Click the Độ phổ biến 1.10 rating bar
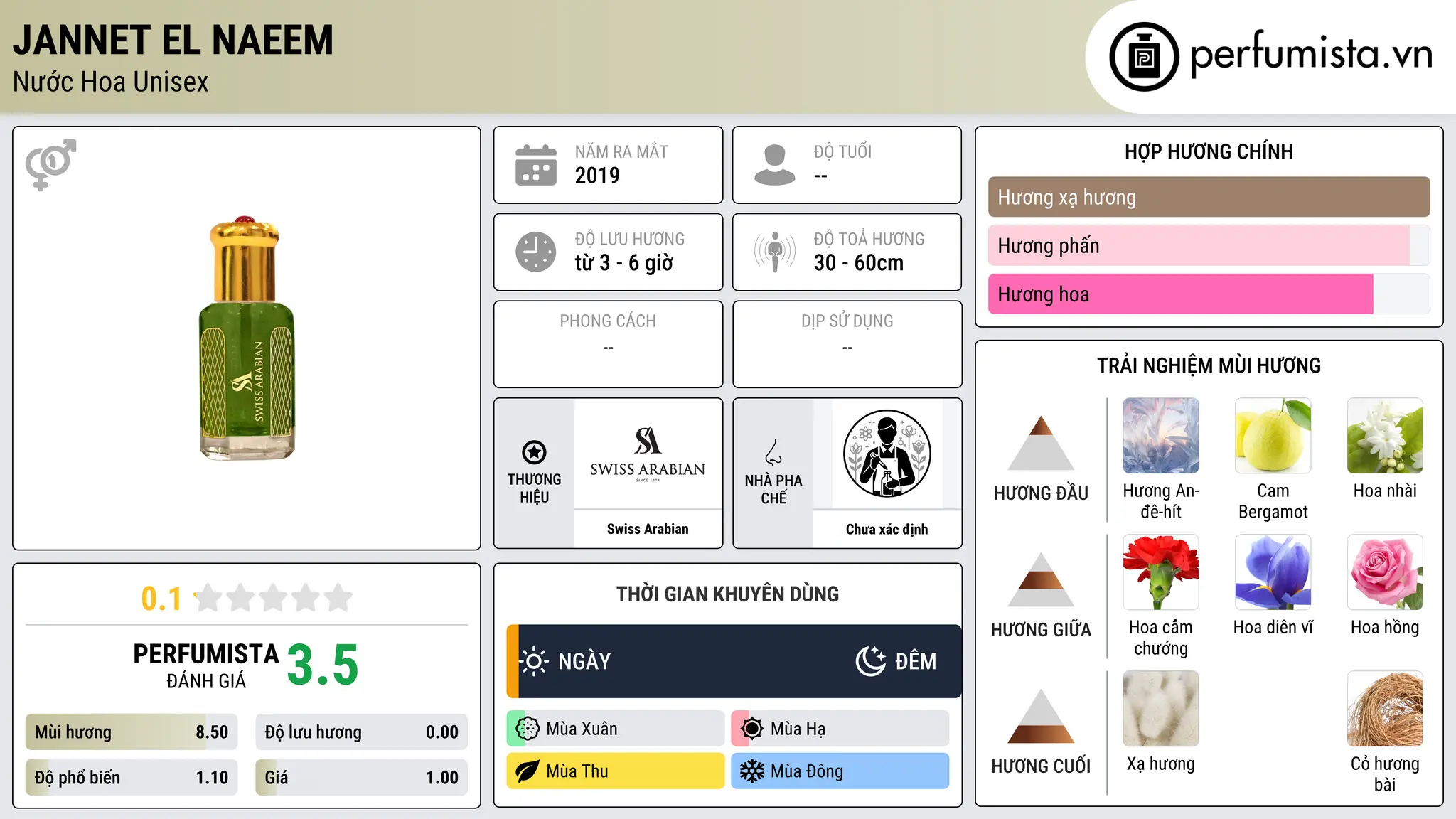This screenshot has width=1456, height=819. coord(132,777)
